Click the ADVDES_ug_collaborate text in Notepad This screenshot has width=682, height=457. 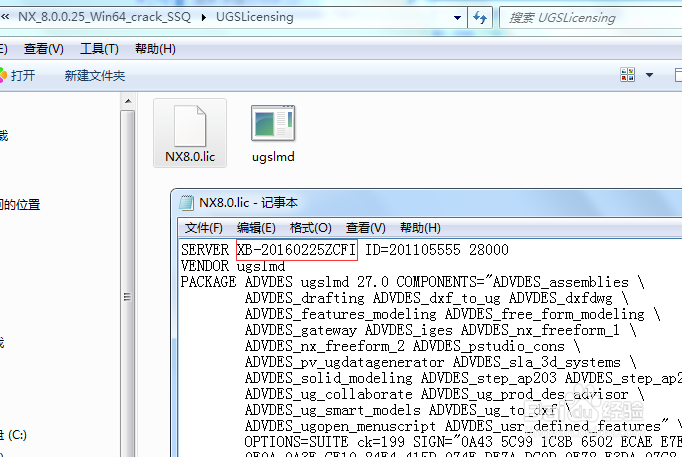pyautogui.click(x=328, y=394)
